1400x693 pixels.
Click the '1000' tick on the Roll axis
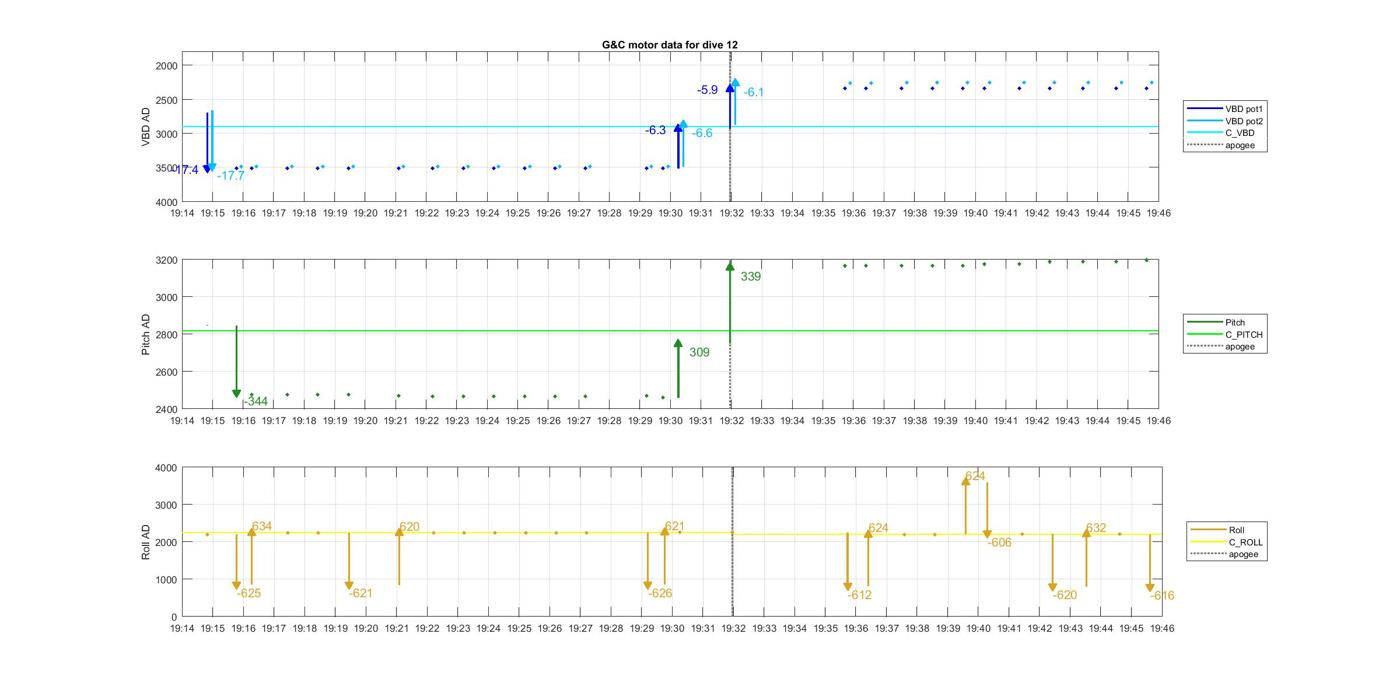[166, 580]
